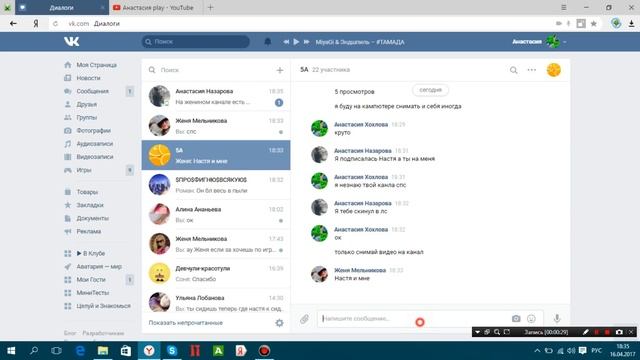Click the Закладки star icon
Viewport: 640px width, 360px height.
[x=68, y=205]
